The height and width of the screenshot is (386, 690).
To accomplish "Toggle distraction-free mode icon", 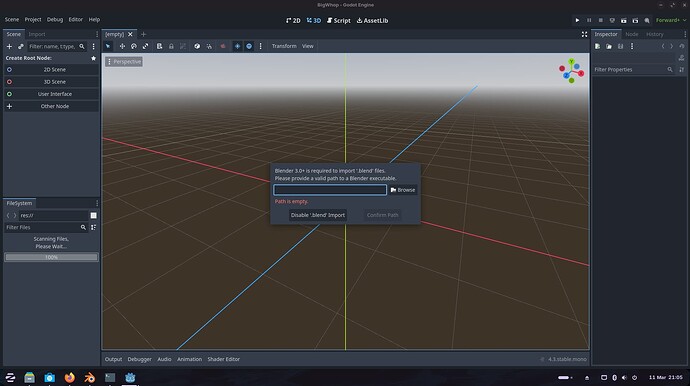I will pyautogui.click(x=584, y=34).
